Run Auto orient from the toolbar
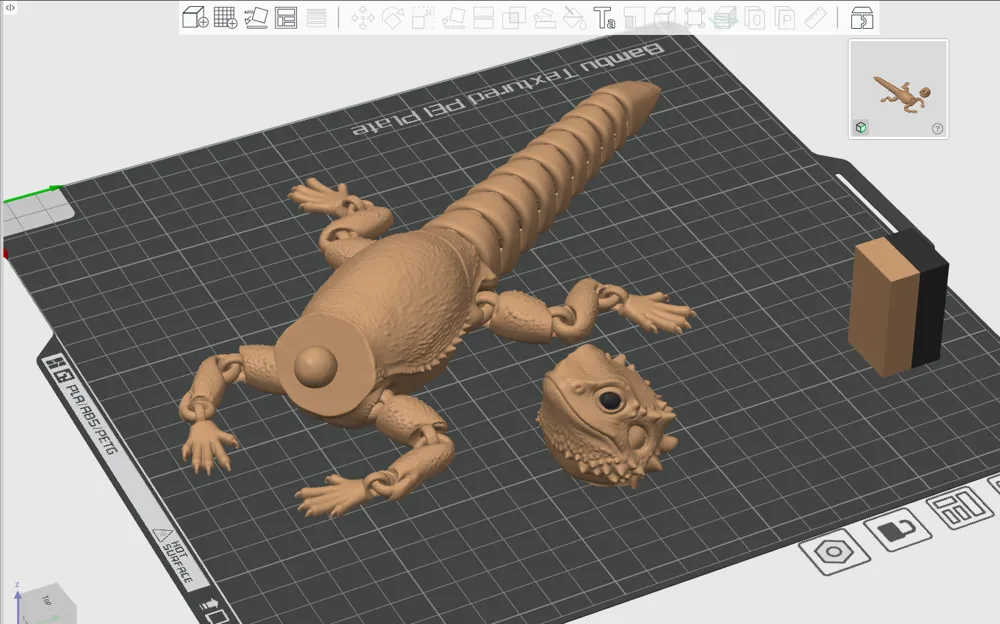The height and width of the screenshot is (624, 1000). [256, 17]
